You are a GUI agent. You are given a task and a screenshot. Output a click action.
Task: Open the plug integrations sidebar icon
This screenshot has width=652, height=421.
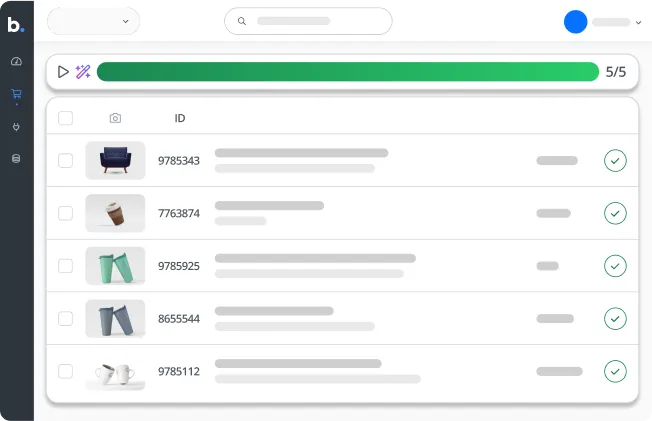pos(16,127)
